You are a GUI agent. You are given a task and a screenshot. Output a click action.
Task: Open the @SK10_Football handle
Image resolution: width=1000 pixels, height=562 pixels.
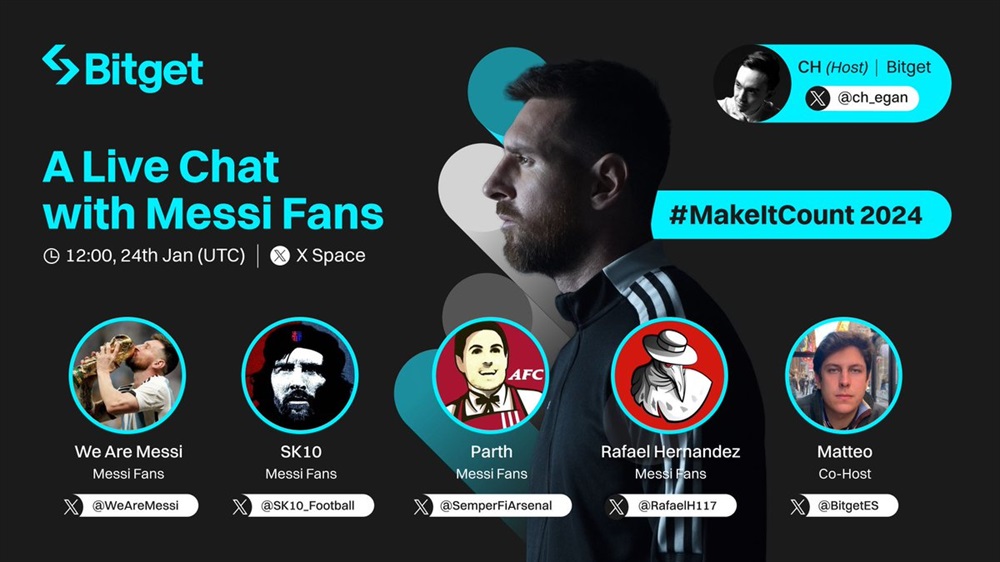(302, 506)
